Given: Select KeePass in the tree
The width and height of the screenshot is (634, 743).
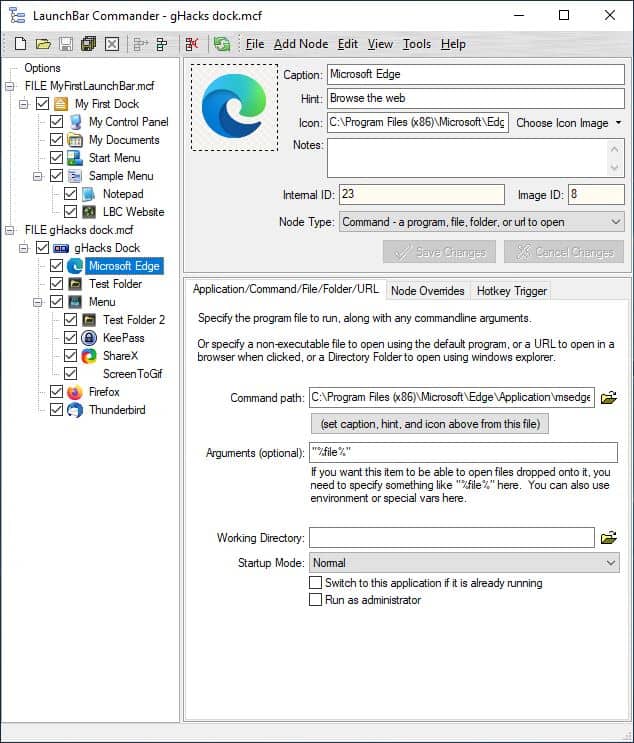Looking at the screenshot, I should coord(123,338).
